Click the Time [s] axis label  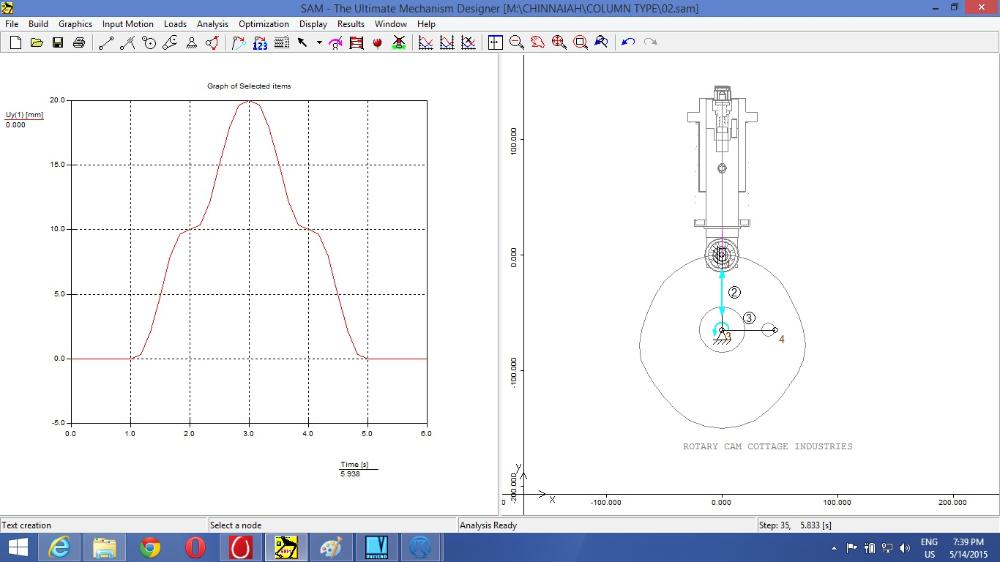pos(354,465)
